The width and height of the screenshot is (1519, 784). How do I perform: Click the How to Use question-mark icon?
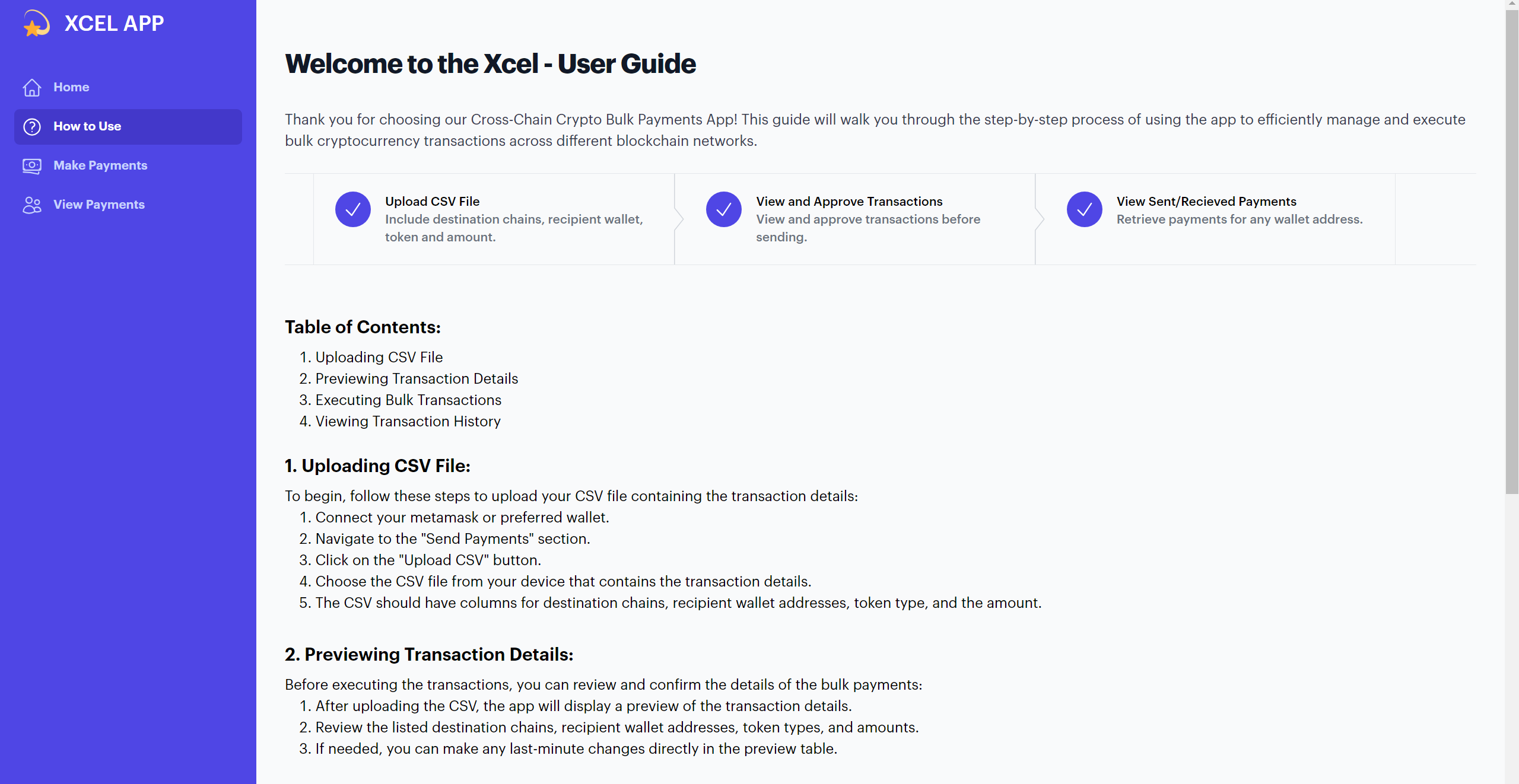(32, 126)
